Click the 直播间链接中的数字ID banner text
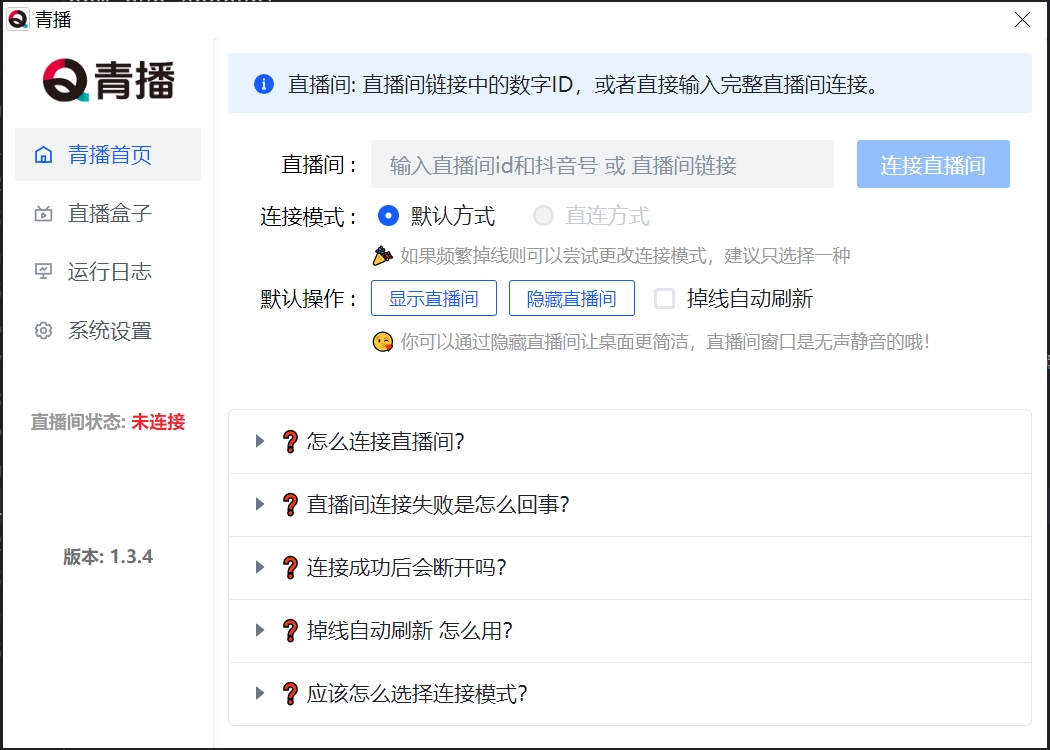 click(x=583, y=84)
